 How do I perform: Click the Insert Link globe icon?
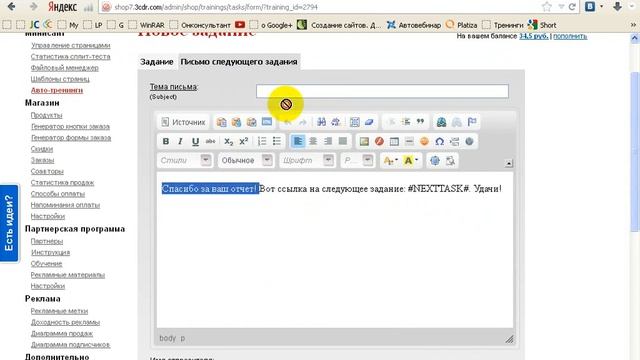coord(441,122)
